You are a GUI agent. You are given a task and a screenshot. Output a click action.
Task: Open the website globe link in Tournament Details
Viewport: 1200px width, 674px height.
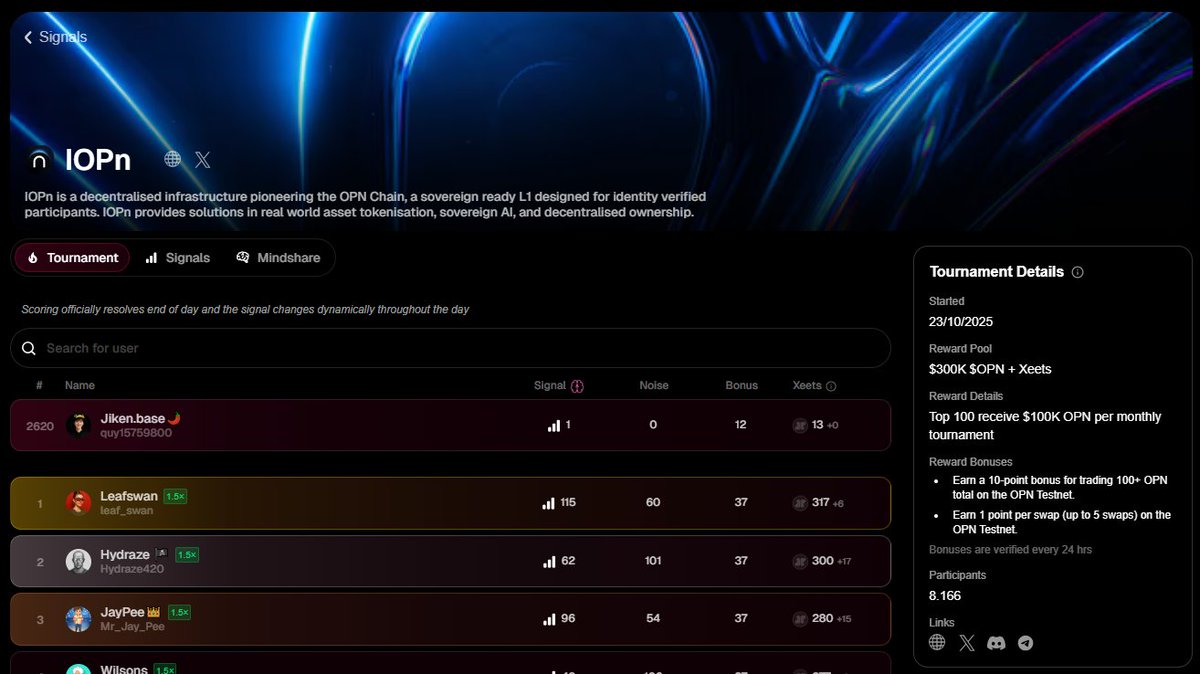click(x=937, y=643)
